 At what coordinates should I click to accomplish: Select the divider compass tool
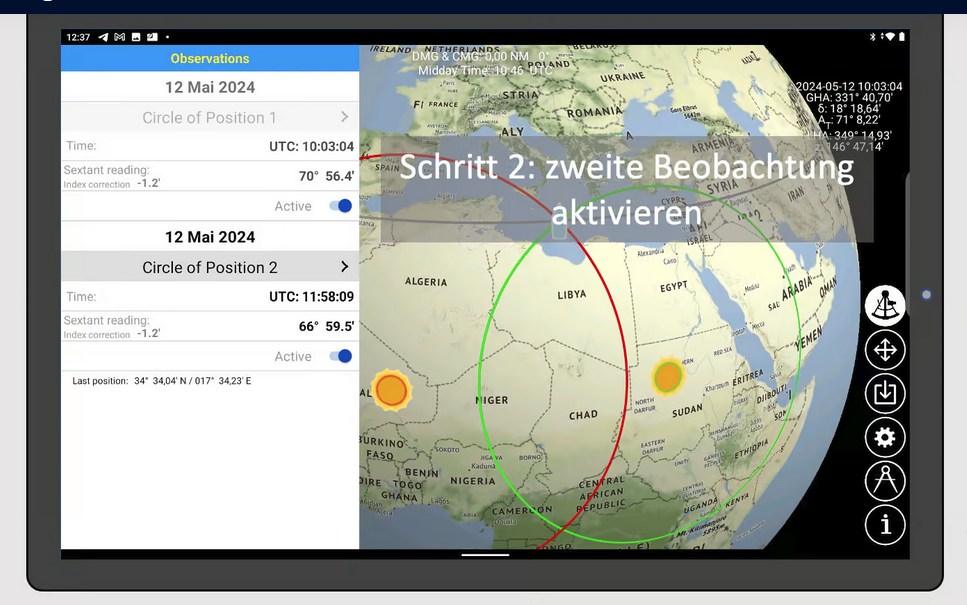click(885, 481)
